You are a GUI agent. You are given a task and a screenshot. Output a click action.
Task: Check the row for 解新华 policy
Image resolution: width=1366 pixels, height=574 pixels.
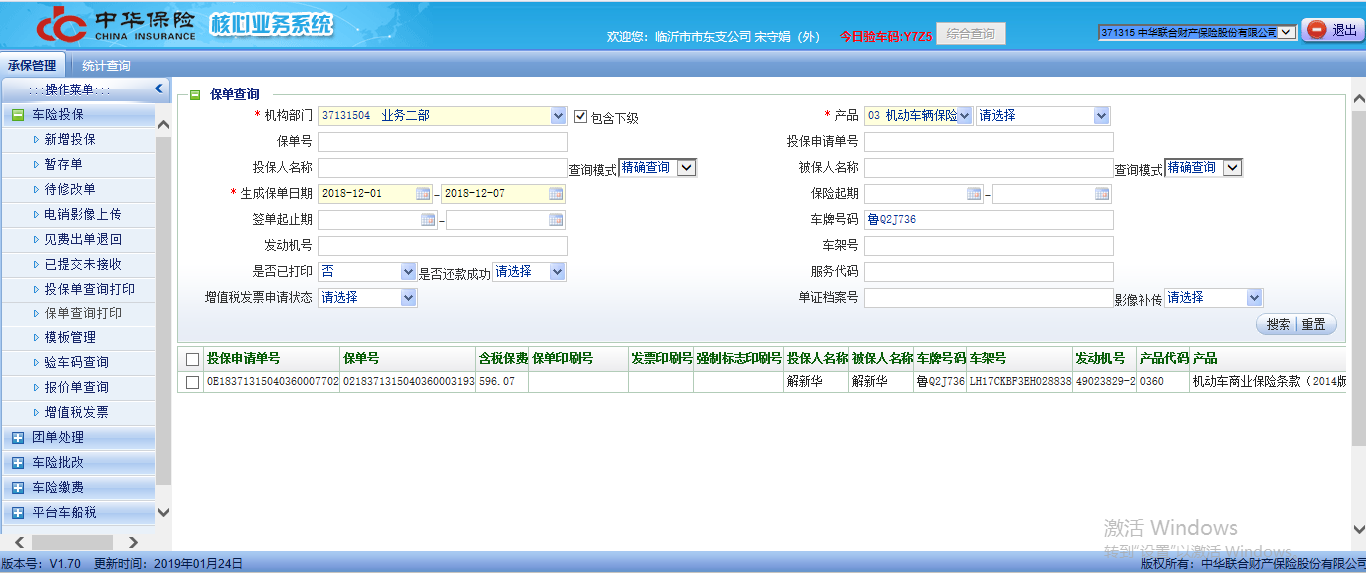[x=192, y=382]
